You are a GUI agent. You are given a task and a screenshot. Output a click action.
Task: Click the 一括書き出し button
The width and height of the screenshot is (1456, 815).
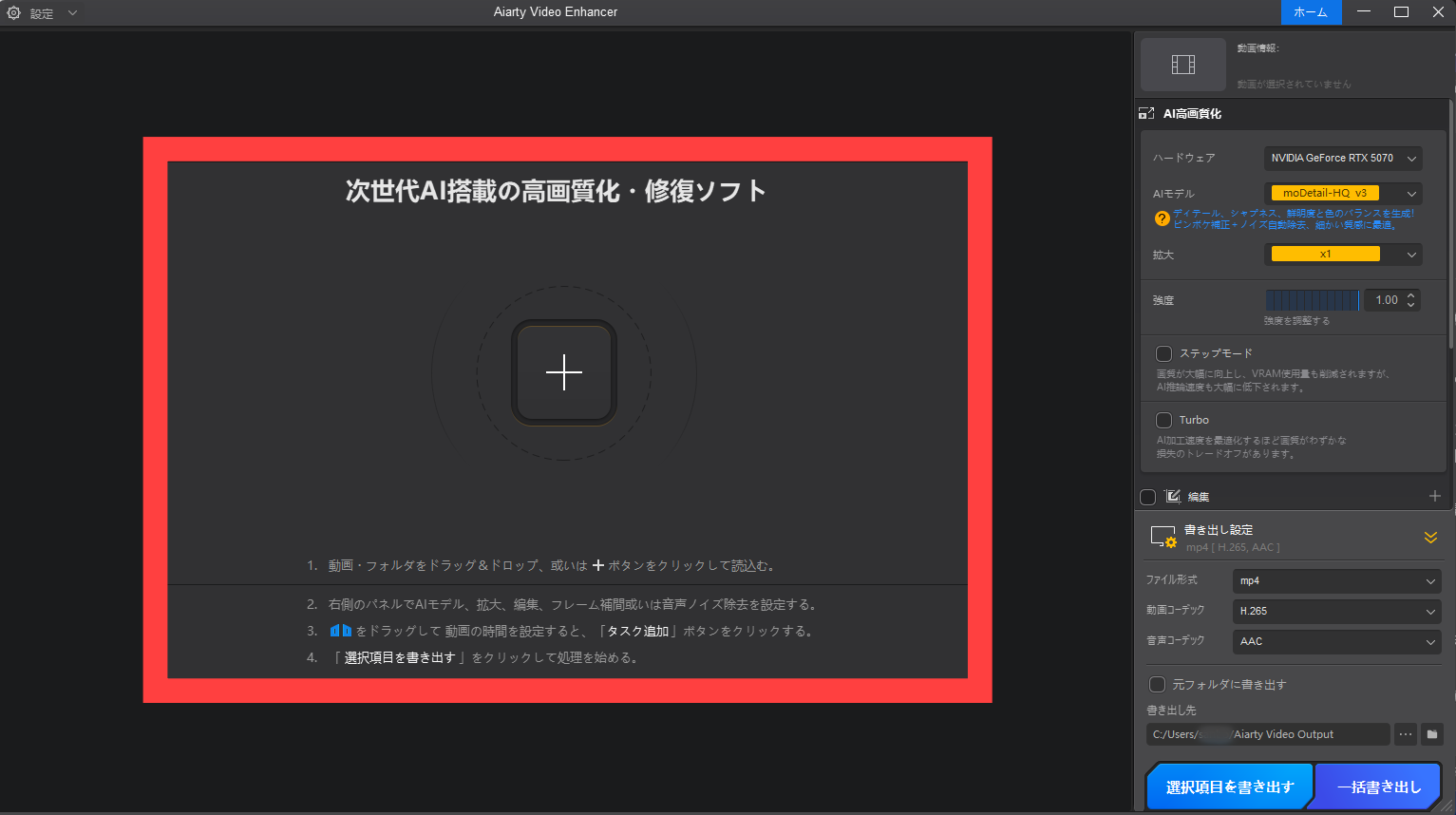point(1378,786)
